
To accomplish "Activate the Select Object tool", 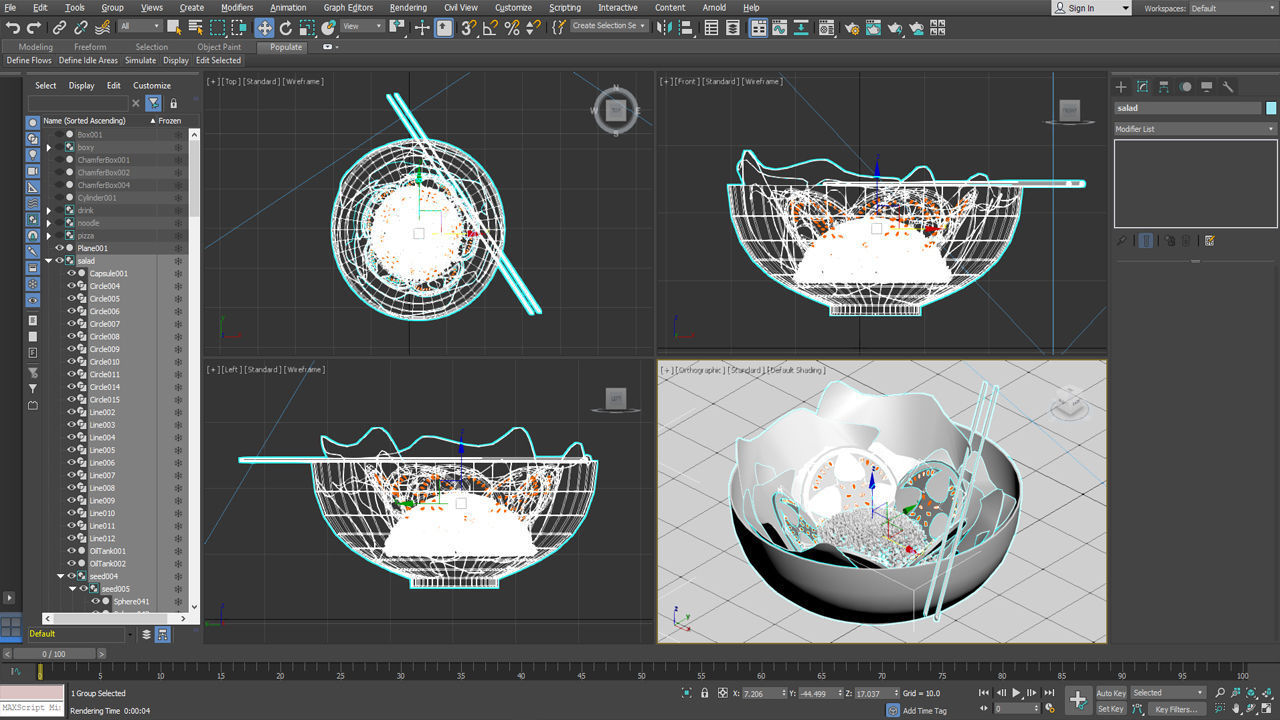I will pyautogui.click(x=174, y=28).
